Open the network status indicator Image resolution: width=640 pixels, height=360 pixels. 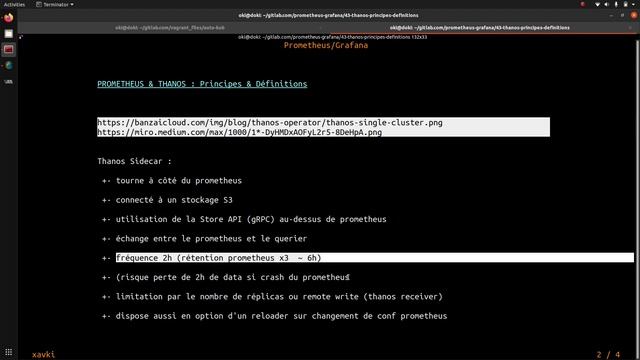[598, 4]
